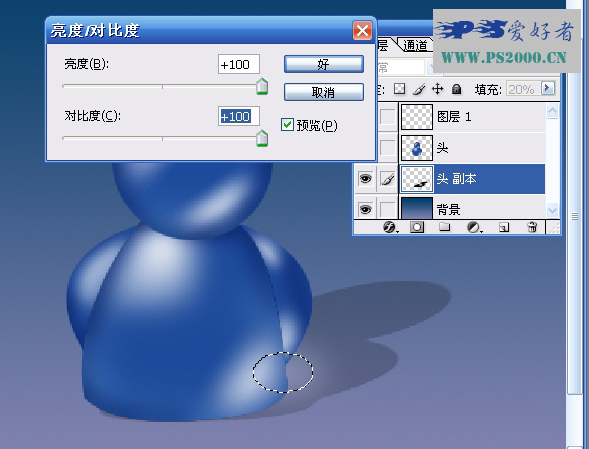Select the 头 layer thumbnail
This screenshot has height=449, width=589.
pyautogui.click(x=417, y=148)
